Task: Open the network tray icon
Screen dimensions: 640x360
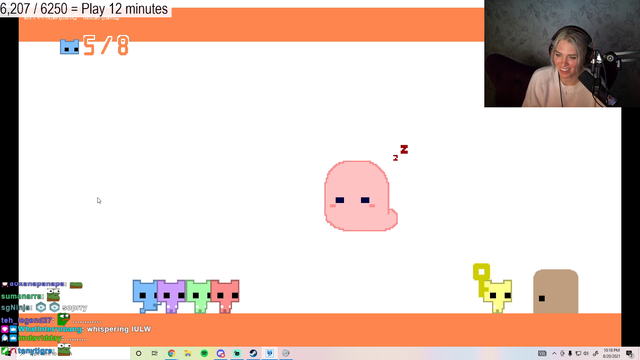Action: [x=578, y=353]
